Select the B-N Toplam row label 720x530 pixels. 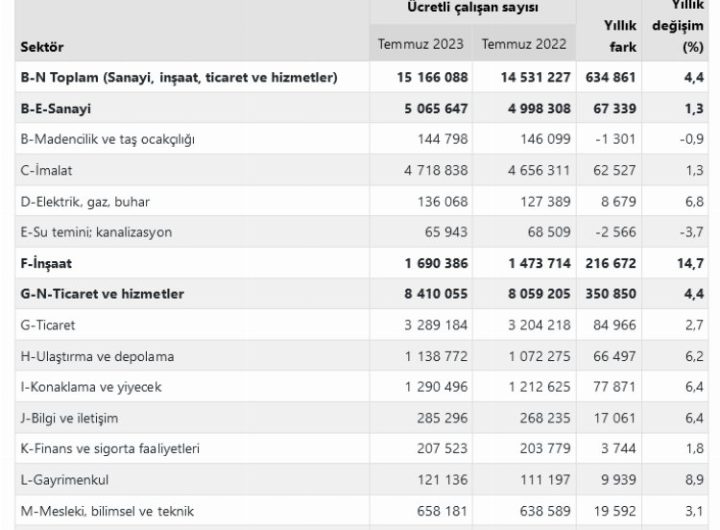click(178, 77)
